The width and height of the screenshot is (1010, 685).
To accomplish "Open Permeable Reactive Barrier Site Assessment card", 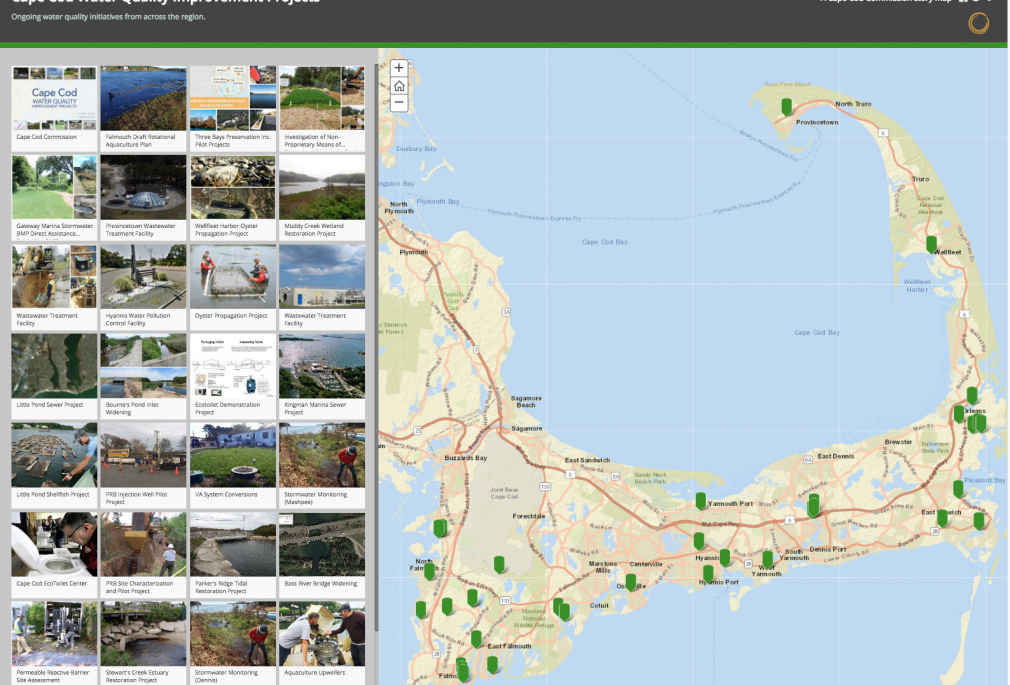I will coord(55,643).
